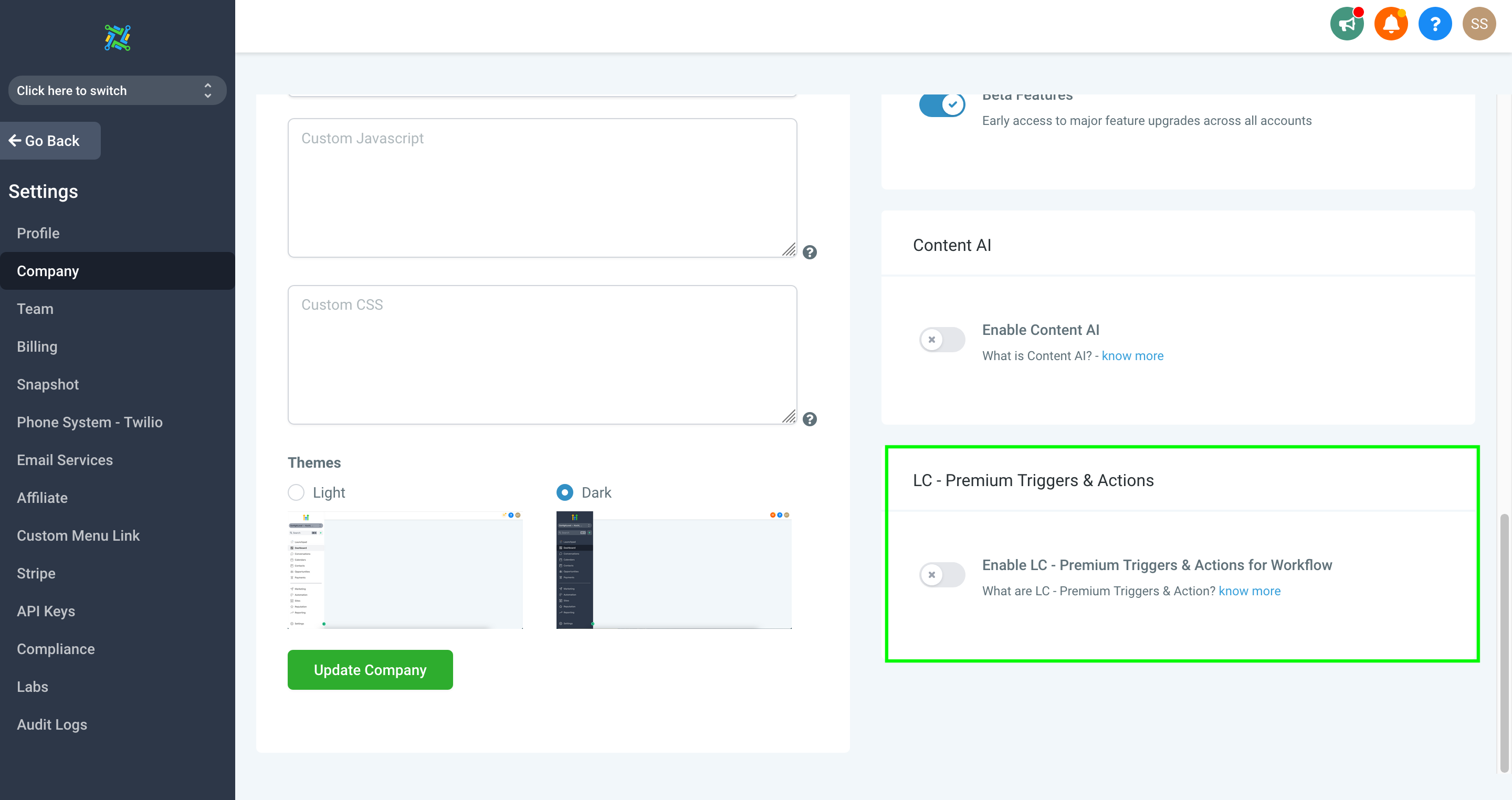1512x800 pixels.
Task: Open the notifications bell icon
Action: point(1391,24)
